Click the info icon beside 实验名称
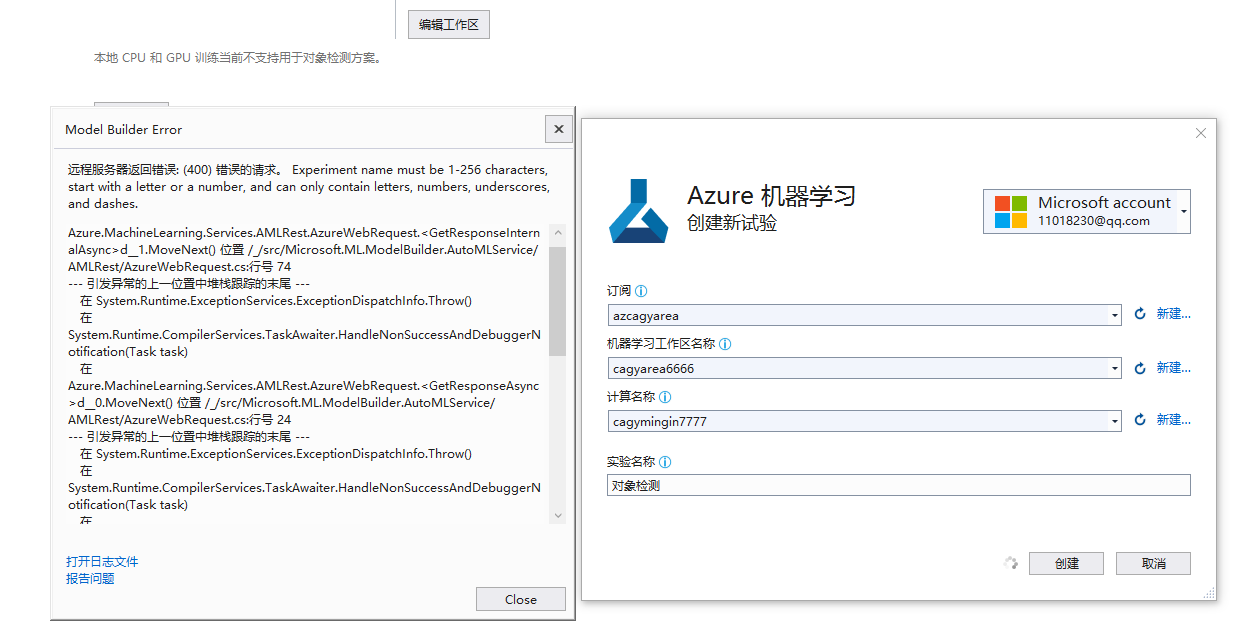Image resolution: width=1234 pixels, height=636 pixels. pos(665,462)
